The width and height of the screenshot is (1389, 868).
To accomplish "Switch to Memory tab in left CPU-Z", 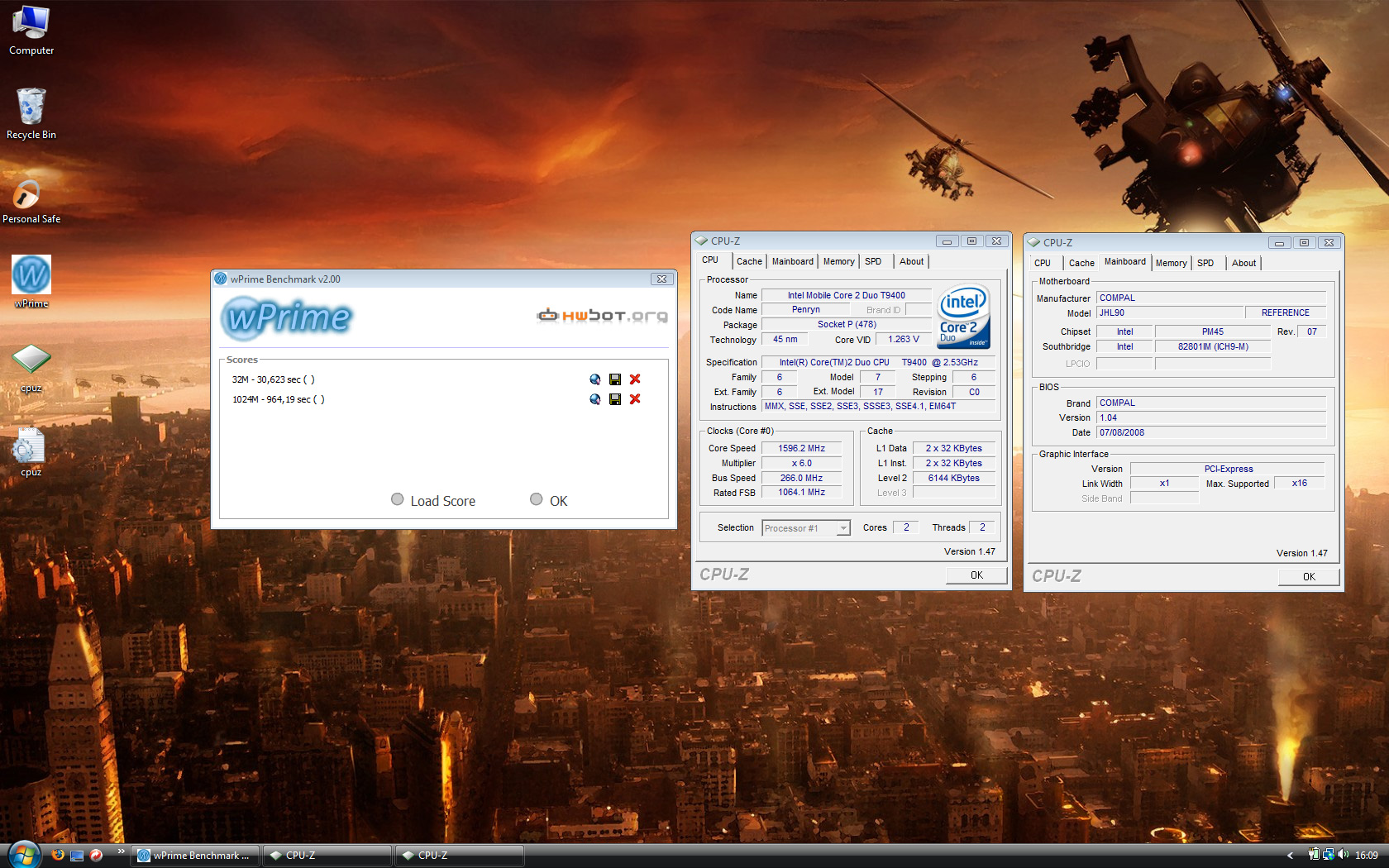I will point(838,261).
